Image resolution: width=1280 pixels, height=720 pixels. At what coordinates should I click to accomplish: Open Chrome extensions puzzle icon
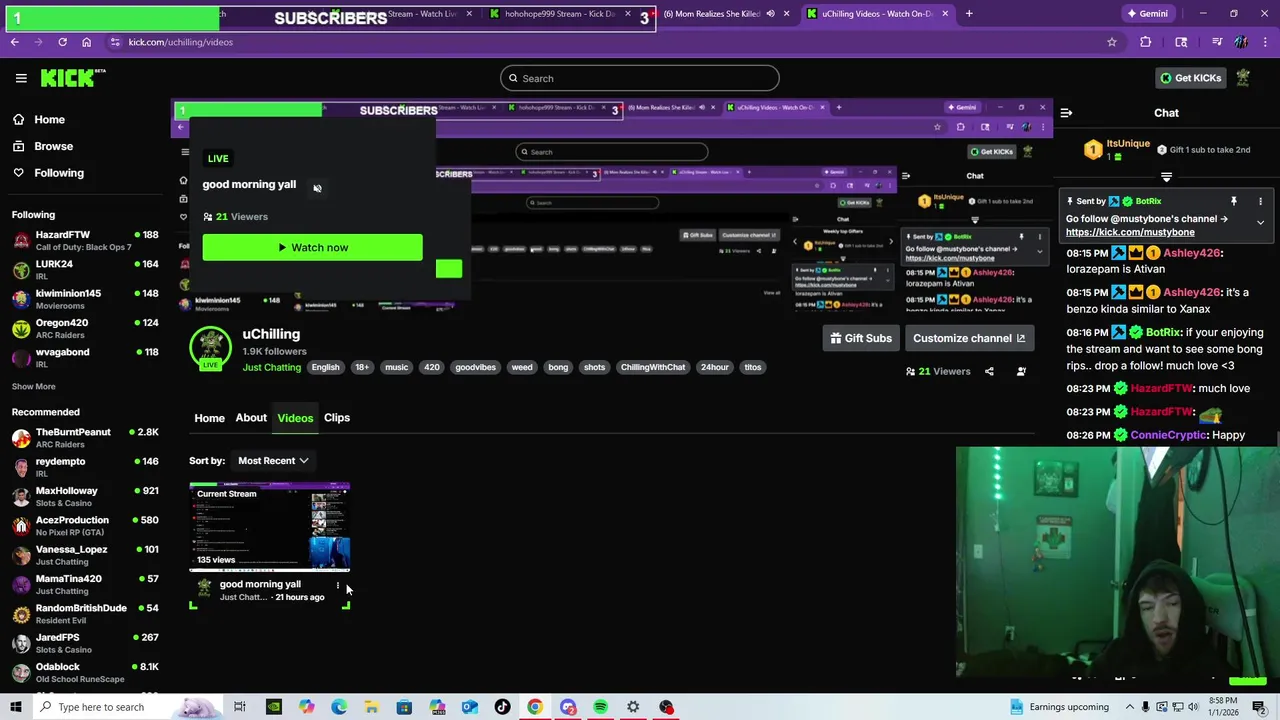[1146, 42]
